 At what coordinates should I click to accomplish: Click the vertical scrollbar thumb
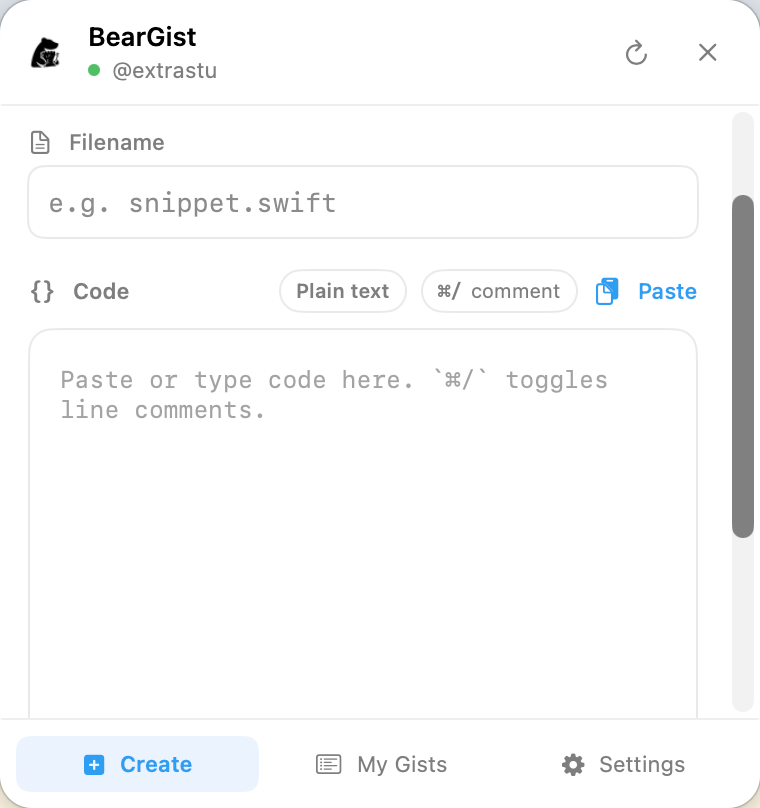tap(742, 365)
